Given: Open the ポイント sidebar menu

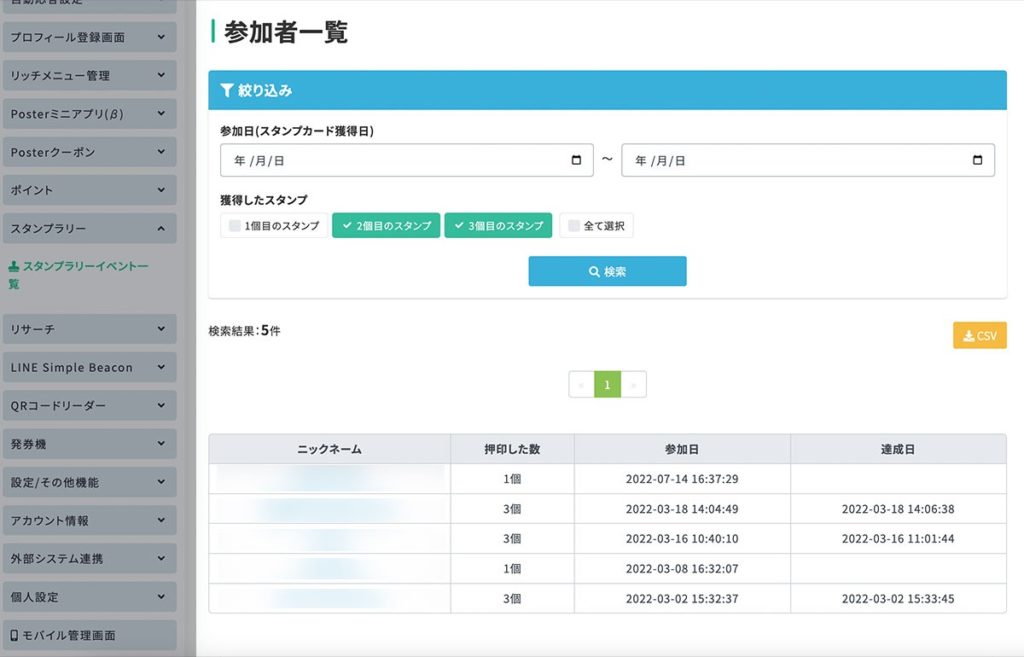Looking at the screenshot, I should pos(89,191).
